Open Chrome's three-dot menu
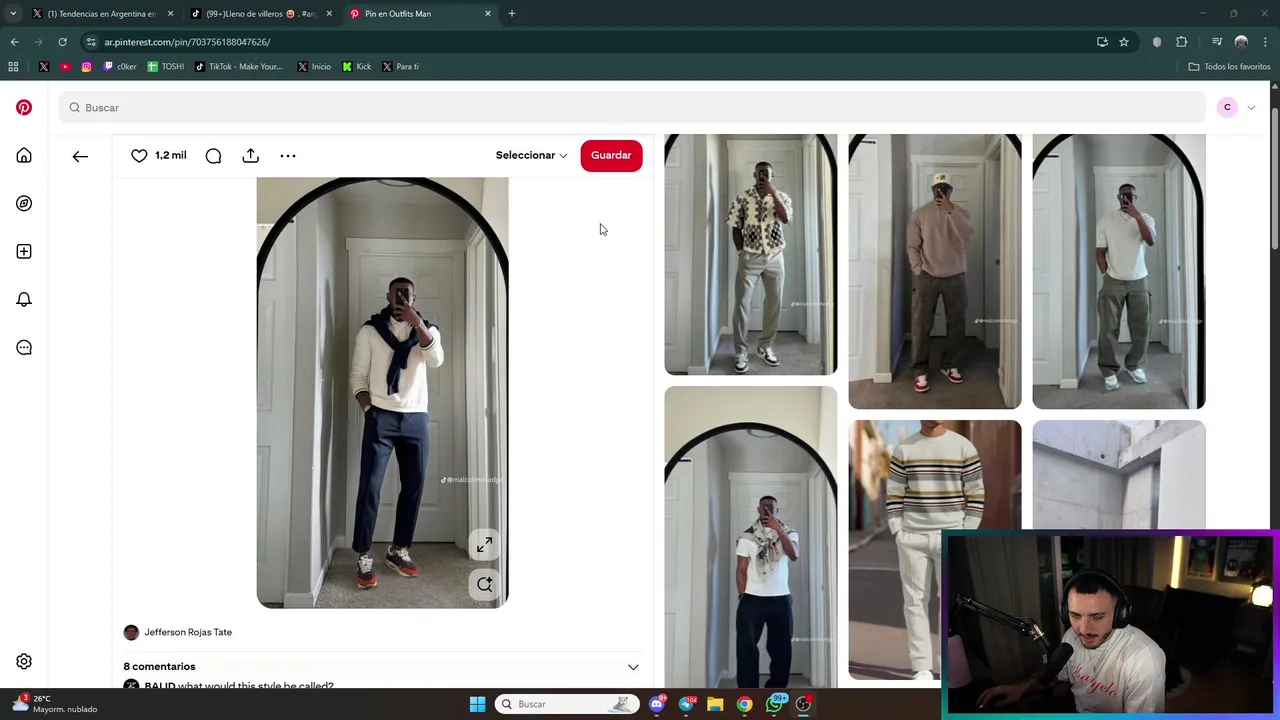The height and width of the screenshot is (720, 1280). (1265, 42)
